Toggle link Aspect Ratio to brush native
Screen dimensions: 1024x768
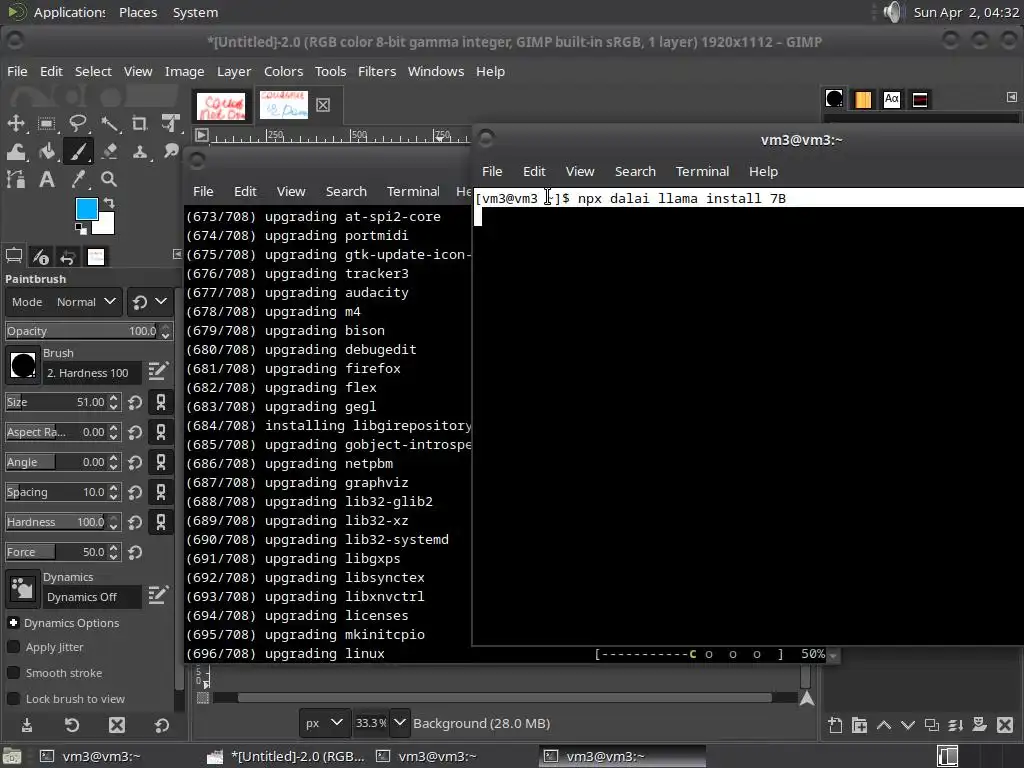[161, 432]
